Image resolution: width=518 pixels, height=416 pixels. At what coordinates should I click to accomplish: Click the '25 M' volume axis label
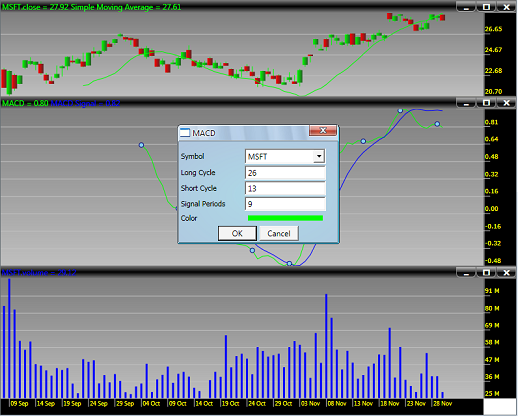tap(492, 394)
